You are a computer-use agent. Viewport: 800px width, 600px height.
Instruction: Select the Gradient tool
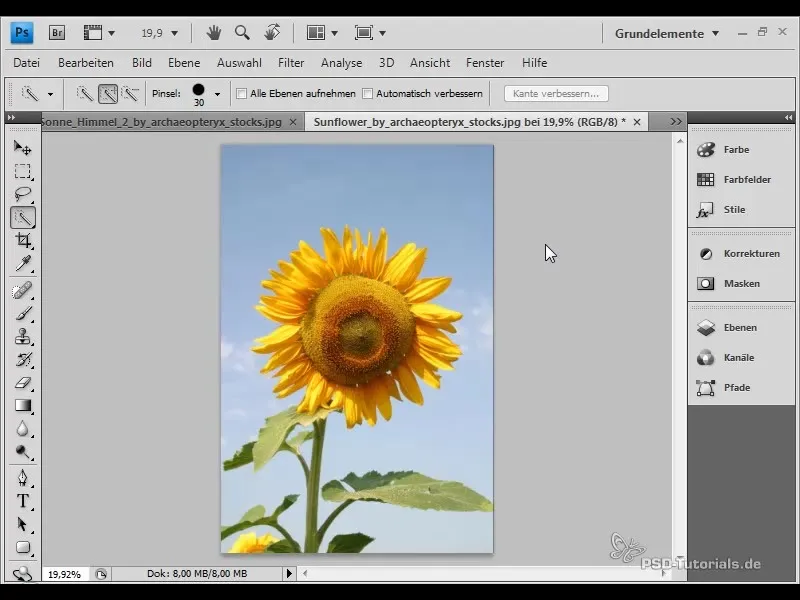point(22,406)
